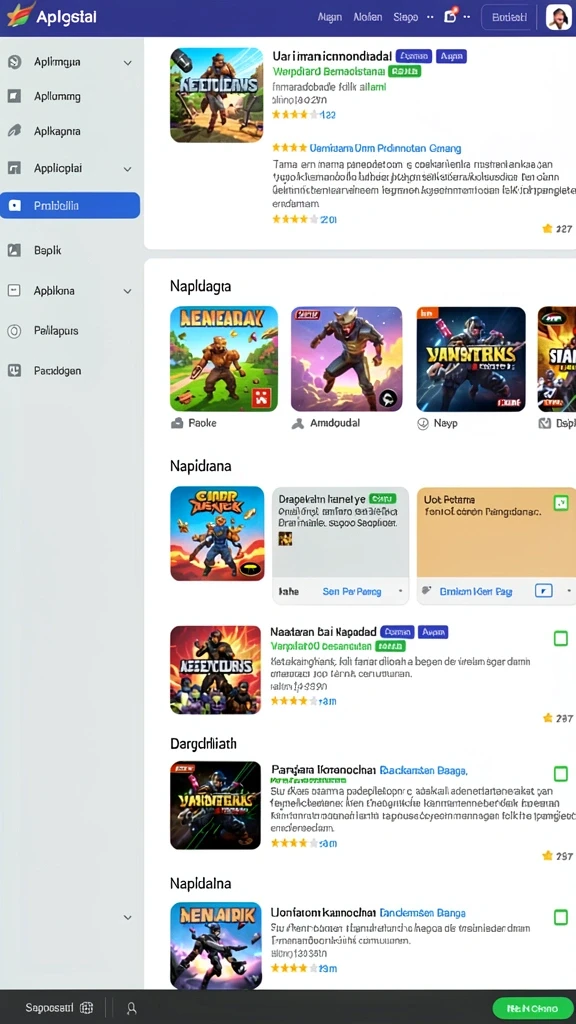576x1024 pixels.
Task: Open the game thumbnail under Napidrana
Action: (x=217, y=534)
